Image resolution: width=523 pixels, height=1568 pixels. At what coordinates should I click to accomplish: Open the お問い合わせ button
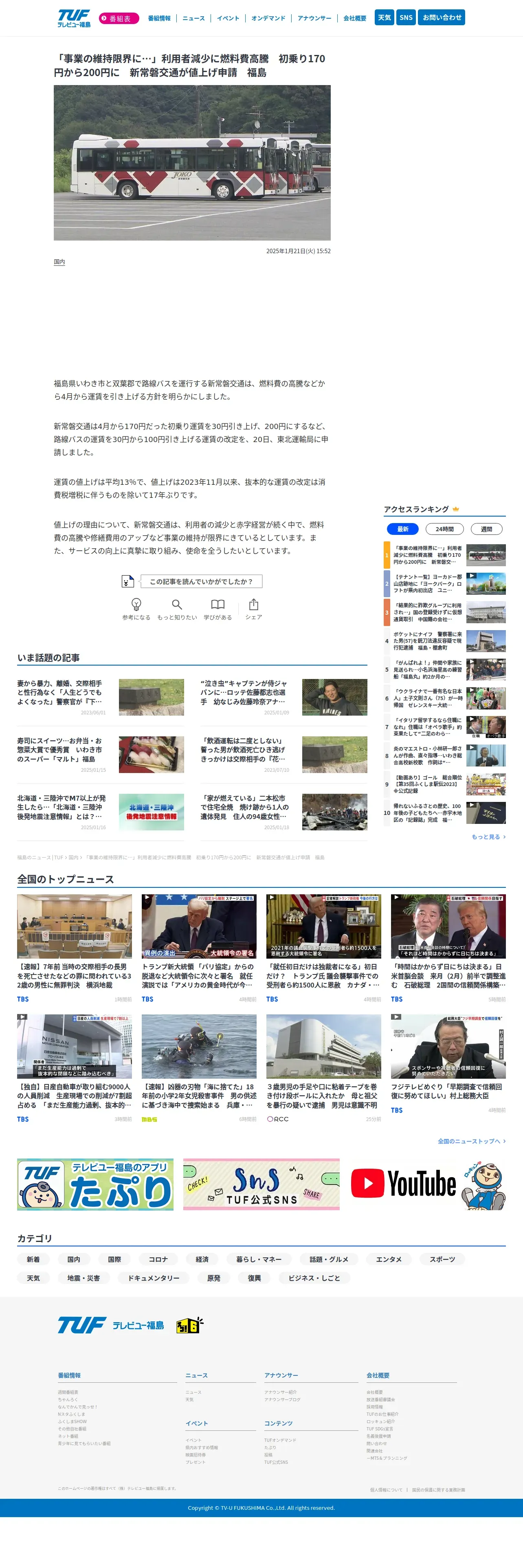click(x=442, y=18)
